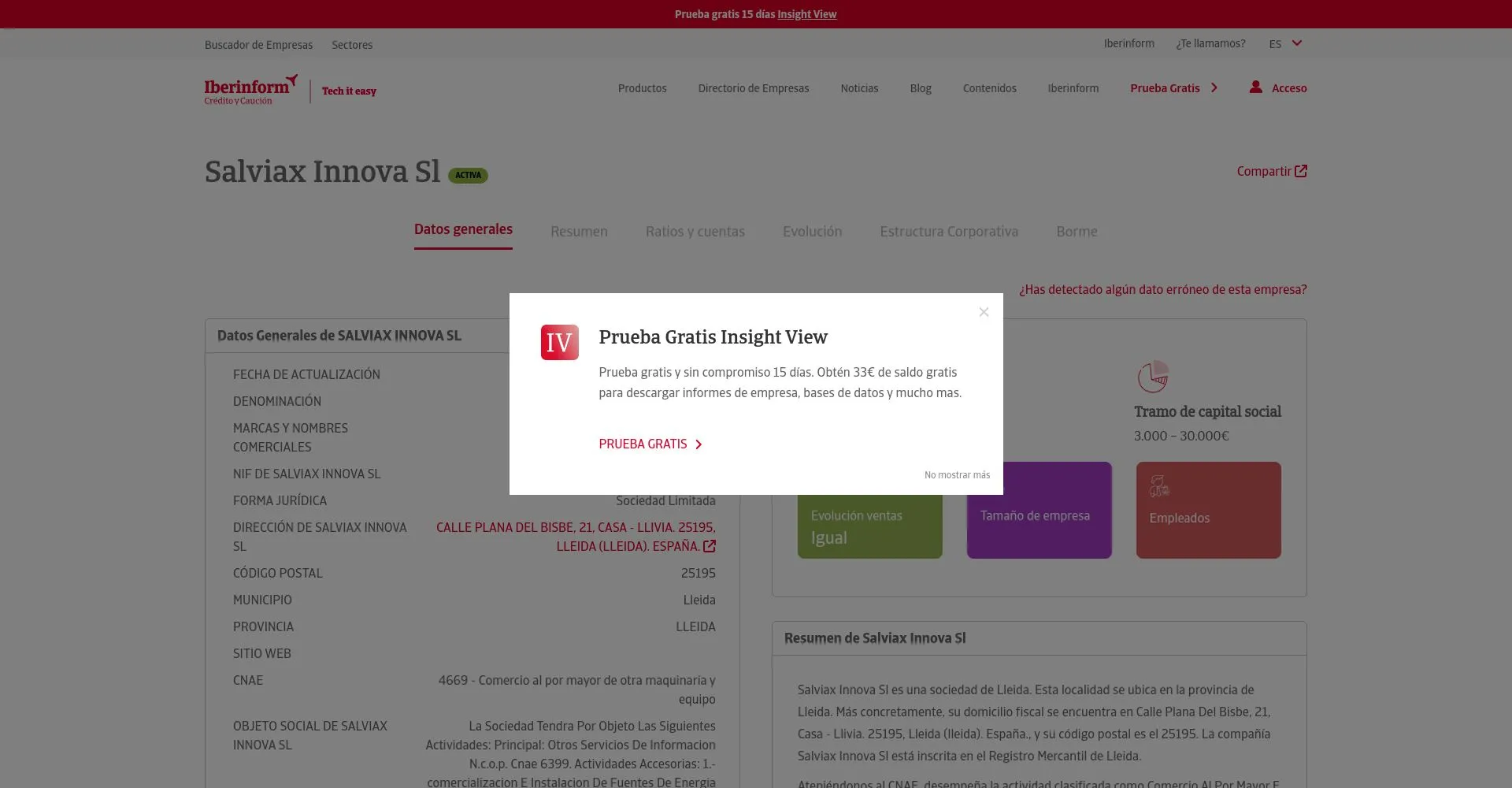Click the Tramo de capital social heading

tap(1207, 411)
